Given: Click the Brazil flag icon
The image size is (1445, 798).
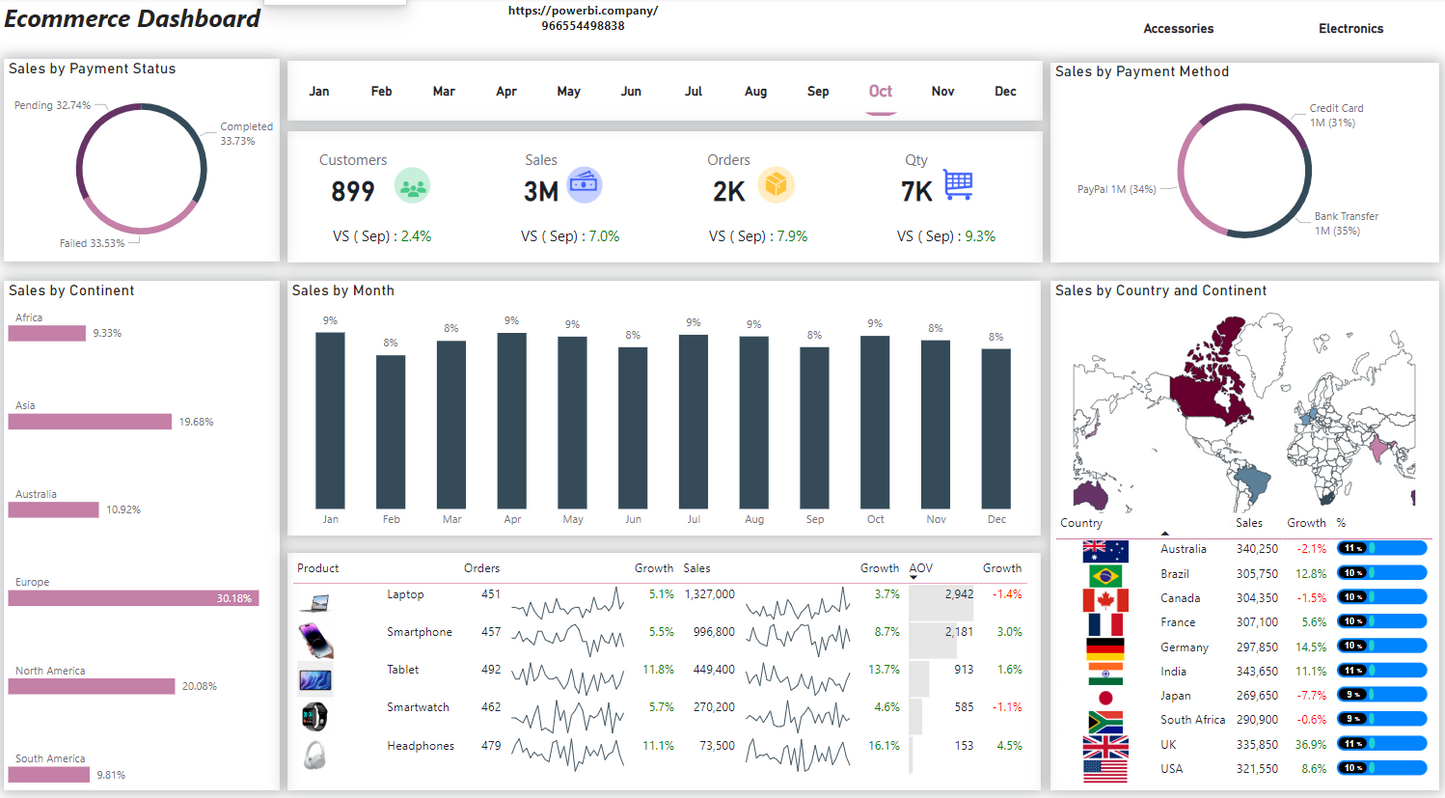Looking at the screenshot, I should [x=1105, y=576].
